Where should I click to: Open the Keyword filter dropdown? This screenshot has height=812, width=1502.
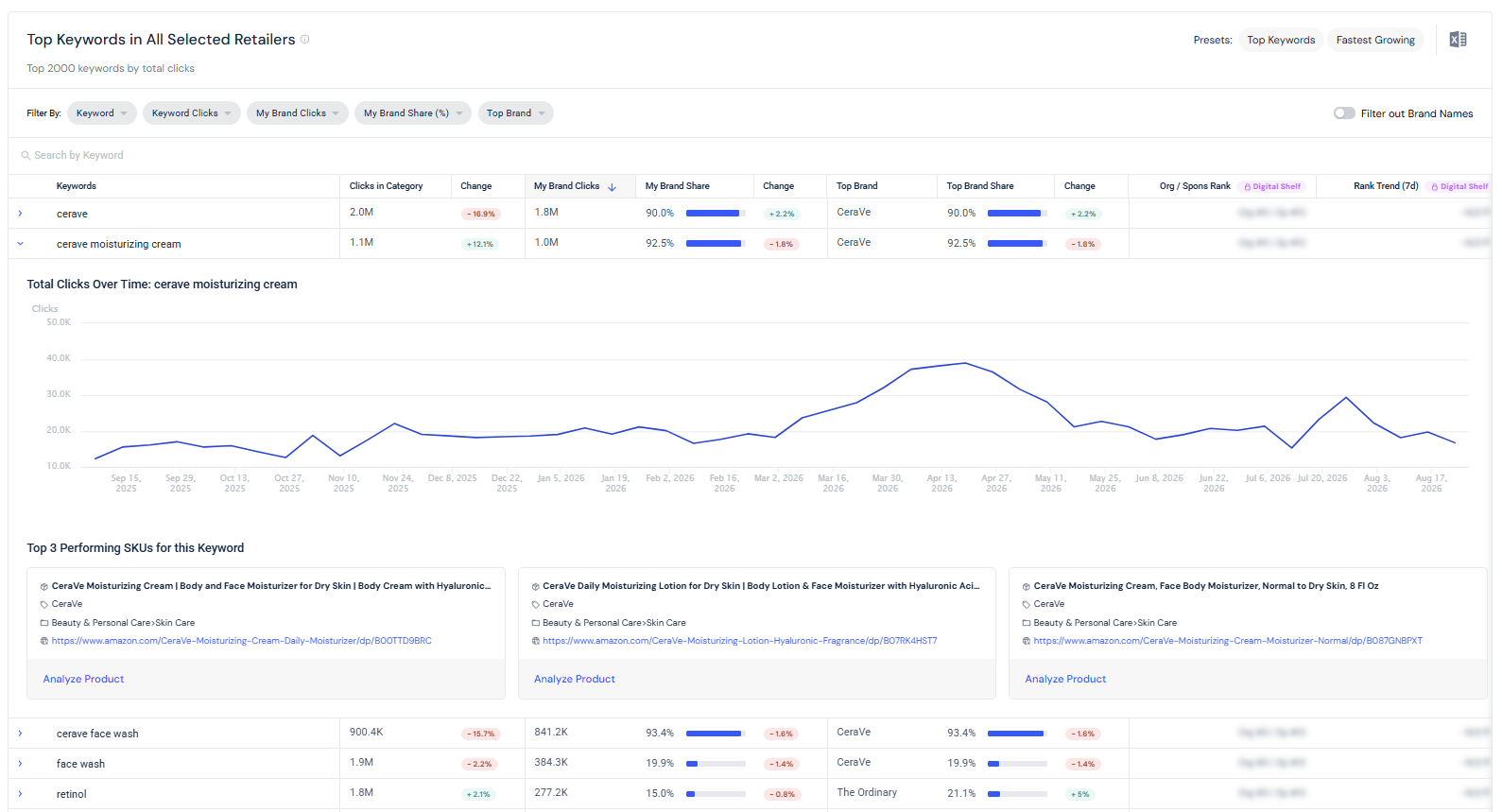[x=102, y=113]
